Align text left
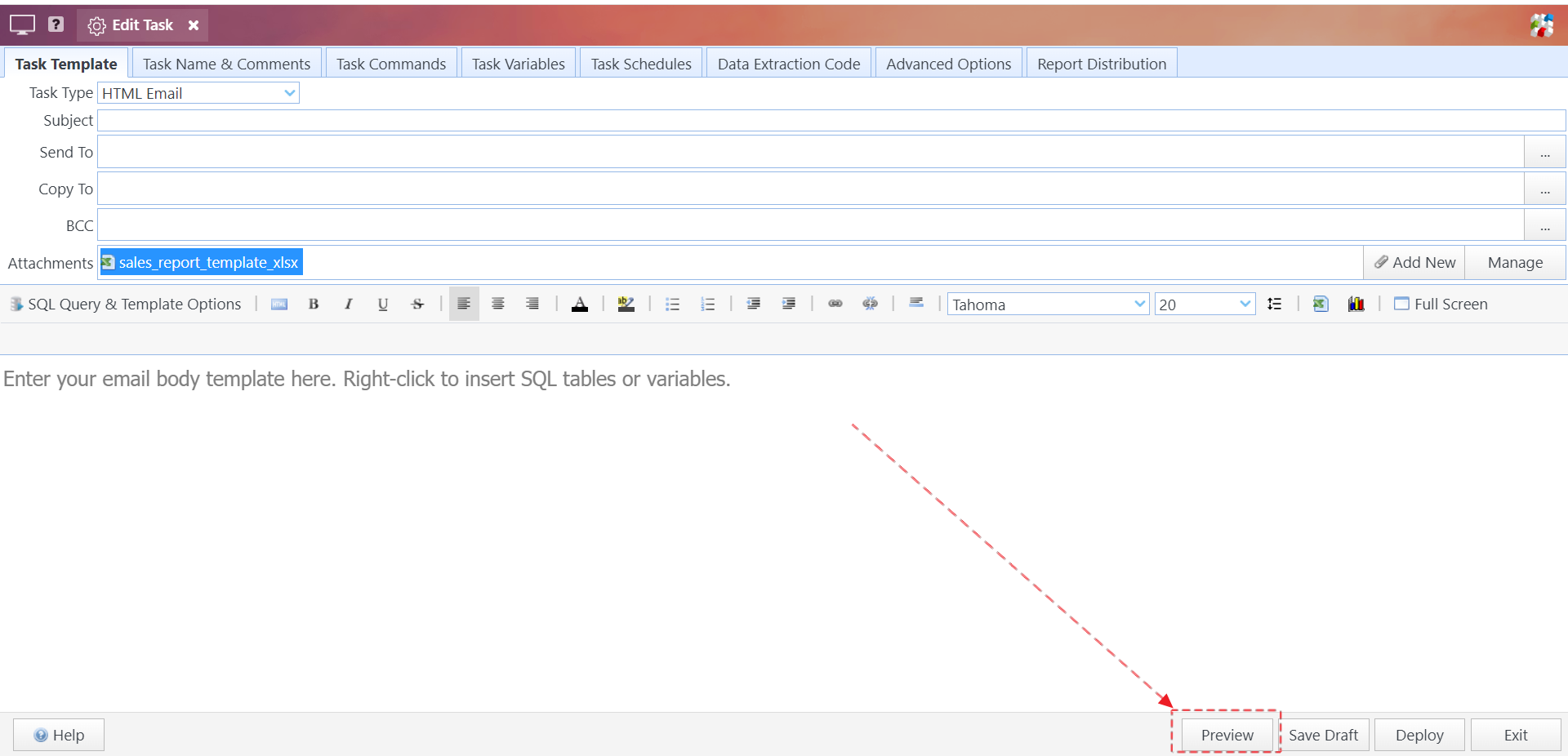 pos(464,304)
